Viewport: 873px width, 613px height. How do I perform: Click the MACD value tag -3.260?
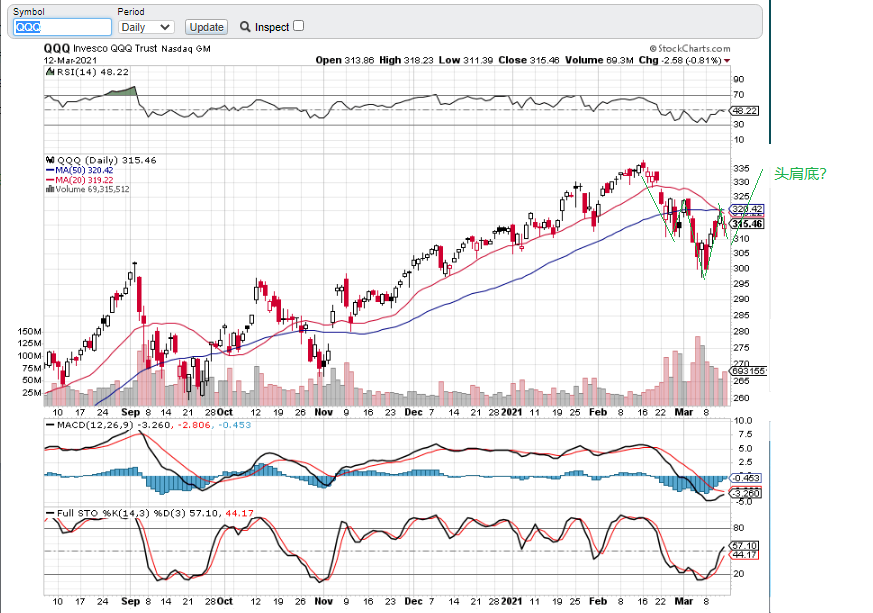point(746,493)
